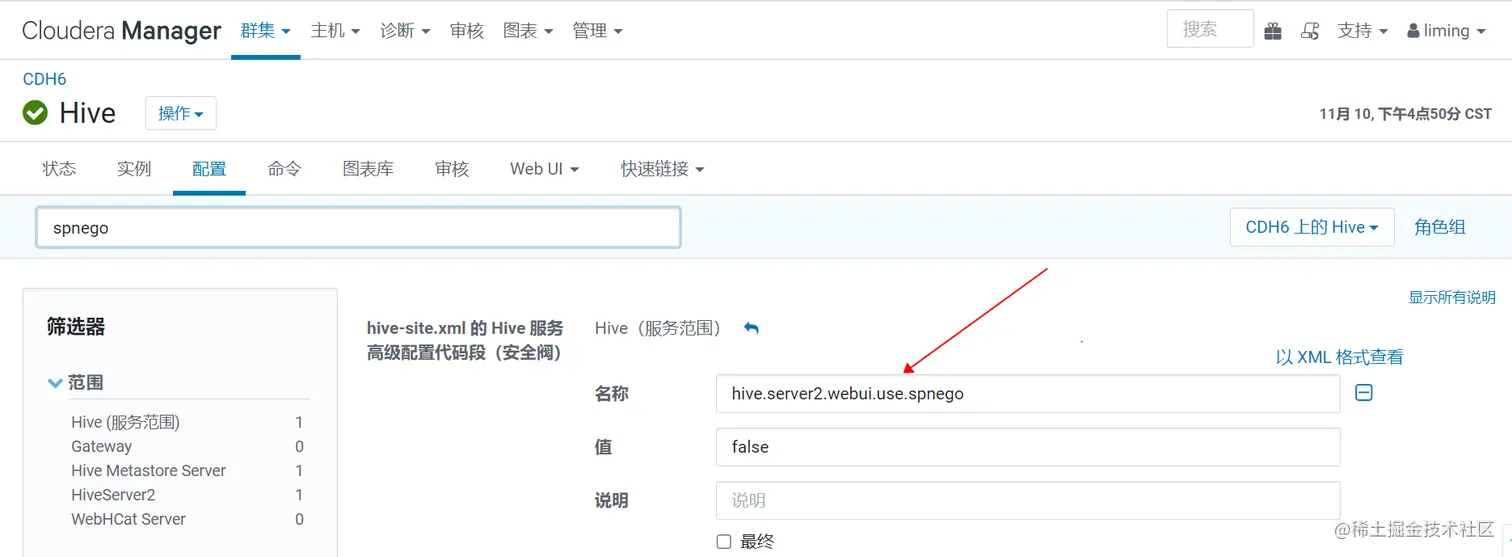Click 显示所有说明 link
Image resolution: width=1512 pixels, height=557 pixels.
click(1452, 297)
